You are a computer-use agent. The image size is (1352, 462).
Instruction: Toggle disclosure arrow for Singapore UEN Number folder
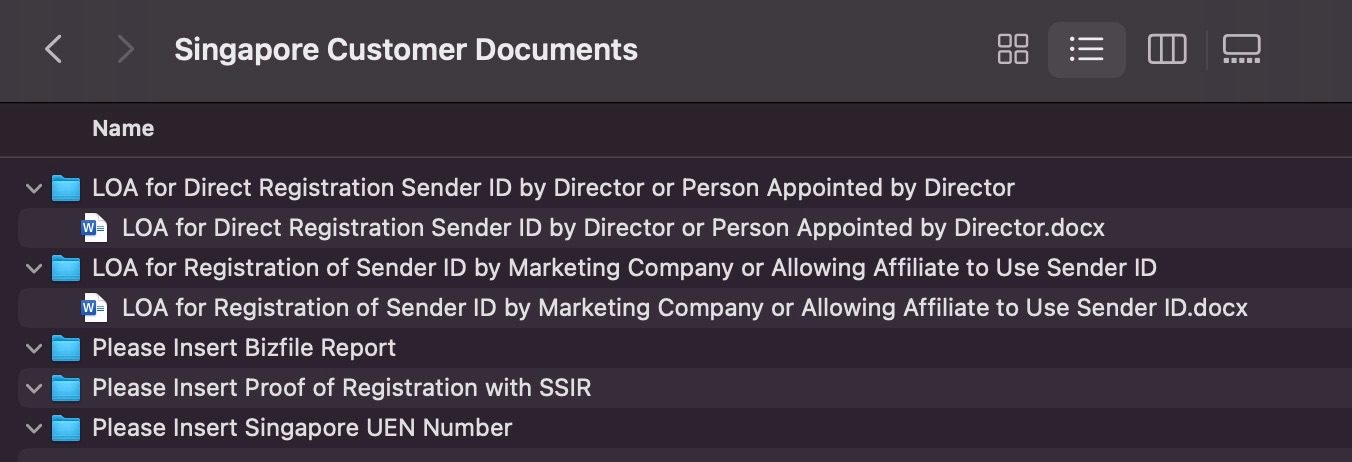click(x=34, y=428)
